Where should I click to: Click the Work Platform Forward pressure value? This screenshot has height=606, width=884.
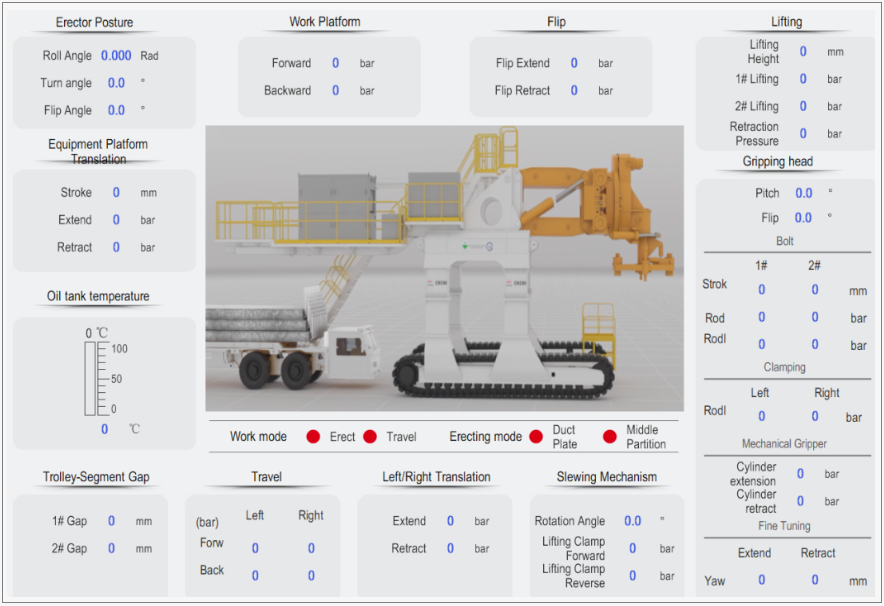pos(335,63)
